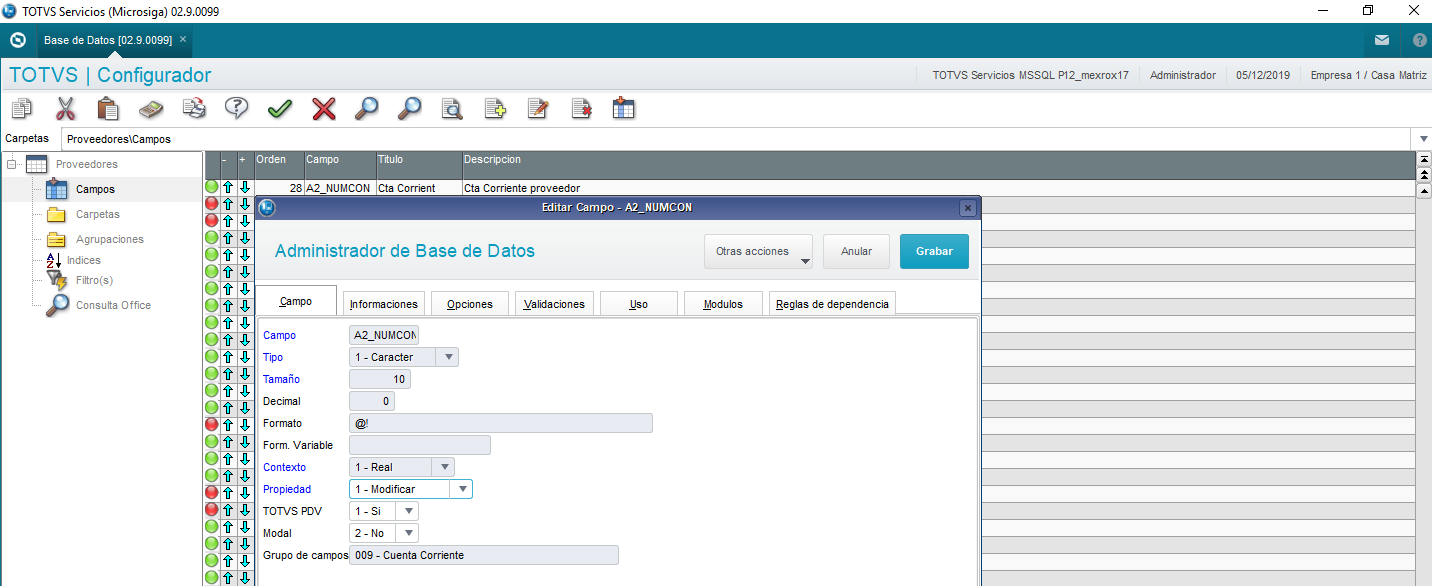Open the Reglas de dependencia tab

click(832, 304)
